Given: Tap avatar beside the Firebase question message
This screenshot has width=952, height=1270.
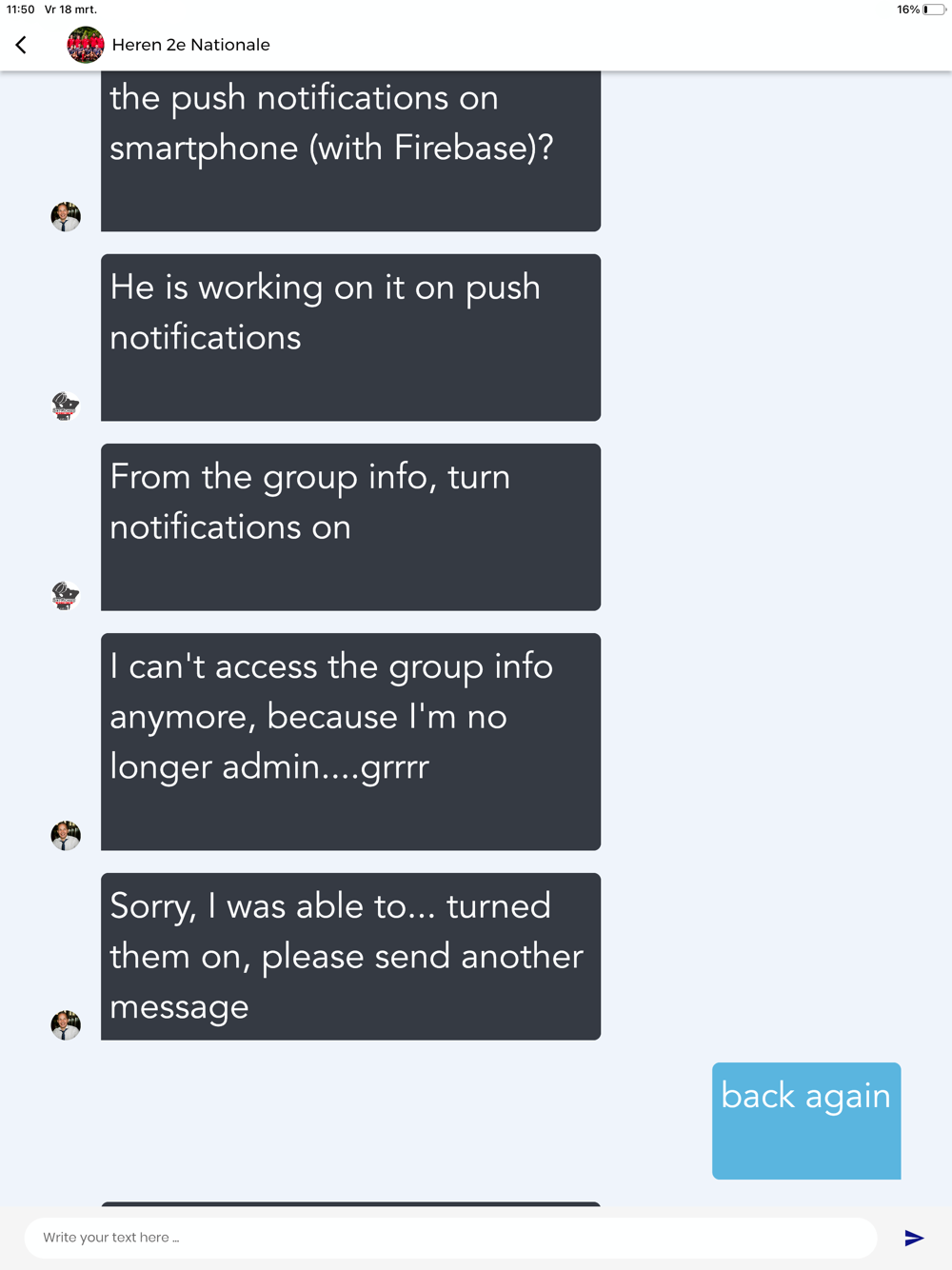Looking at the screenshot, I should [66, 216].
